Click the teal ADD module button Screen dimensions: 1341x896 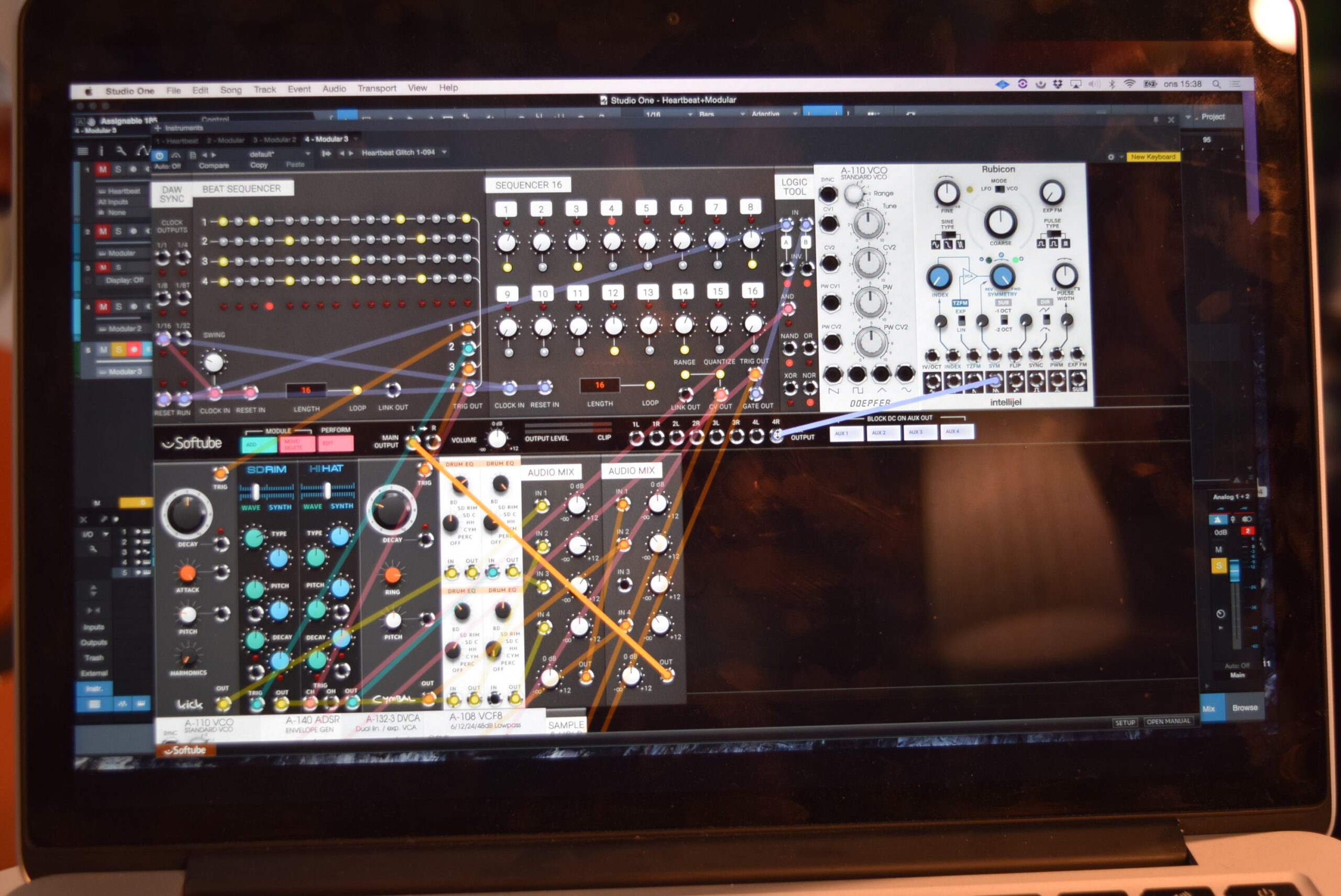coord(258,444)
